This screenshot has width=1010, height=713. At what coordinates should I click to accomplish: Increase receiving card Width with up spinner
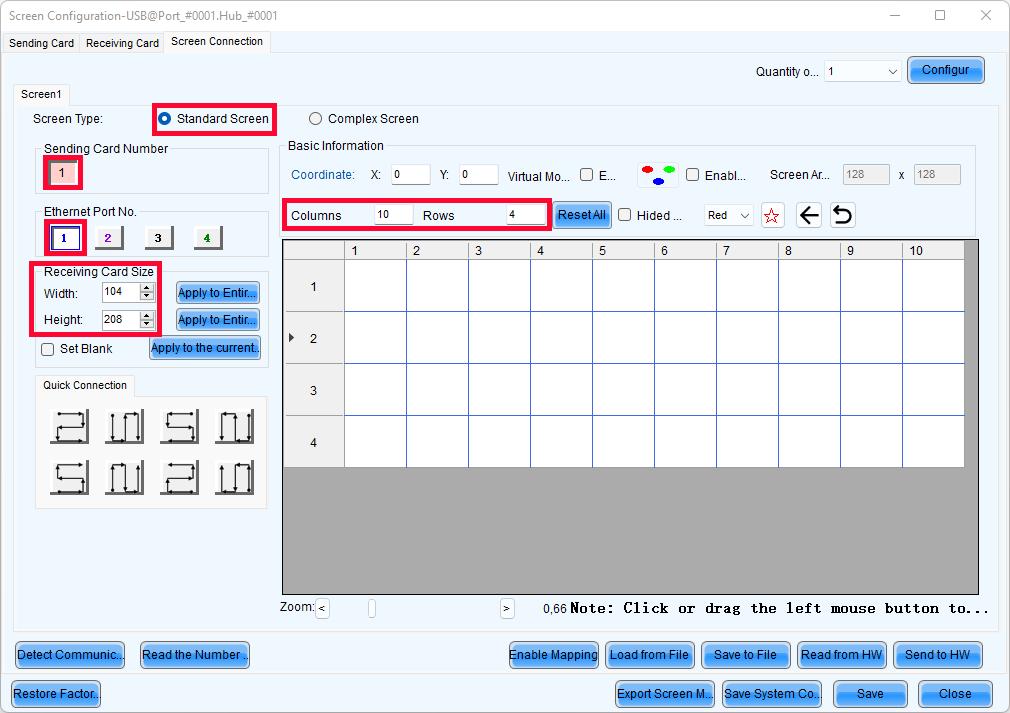[x=147, y=289]
